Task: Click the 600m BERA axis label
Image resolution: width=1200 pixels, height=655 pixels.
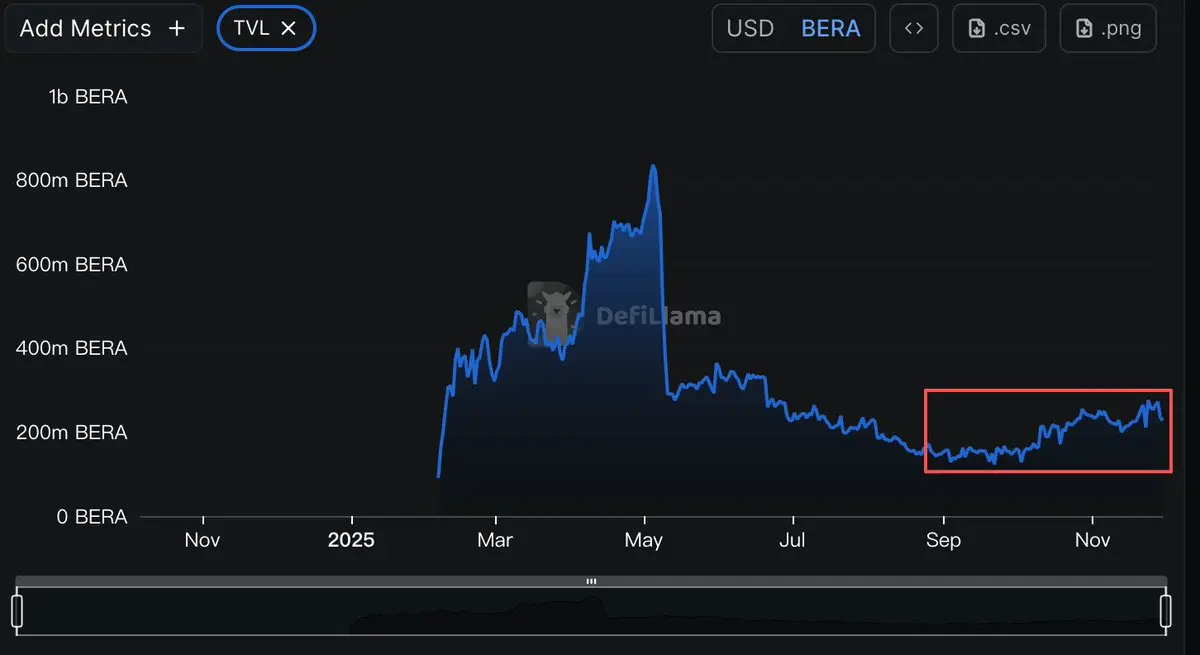Action: pos(71,265)
